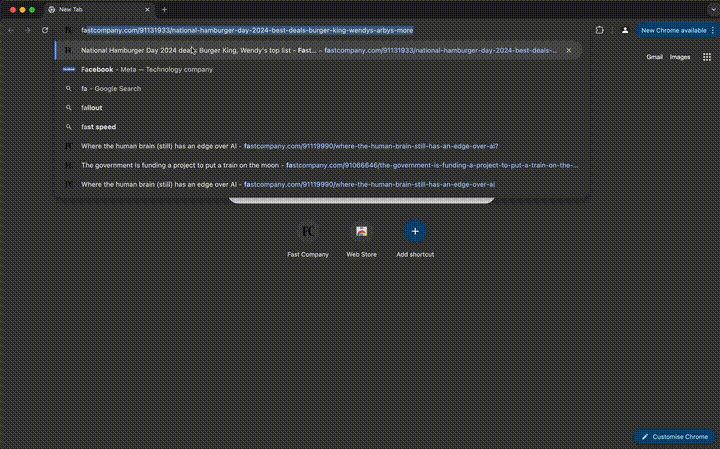The image size is (720, 449).
Task: Open the Google apps grid icon
Action: (707, 57)
